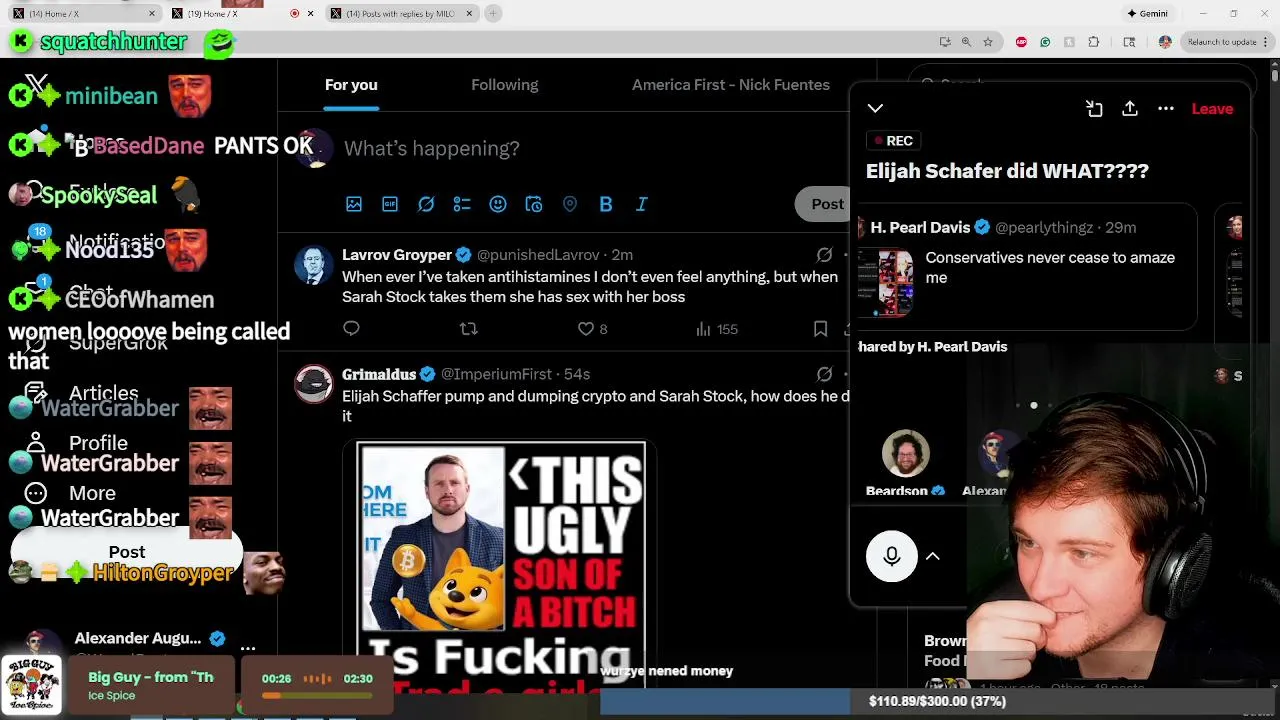Open the @punishedLavrov handle link
1280x720 pixels.
(x=538, y=255)
